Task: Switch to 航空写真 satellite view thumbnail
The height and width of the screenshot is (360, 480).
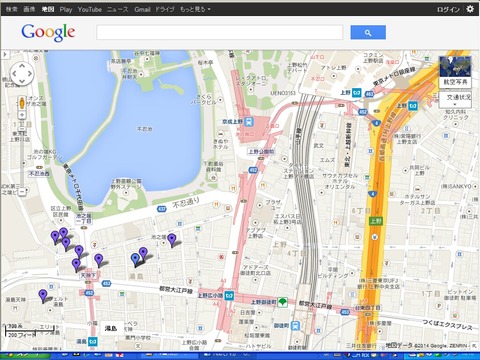Action: [x=455, y=72]
